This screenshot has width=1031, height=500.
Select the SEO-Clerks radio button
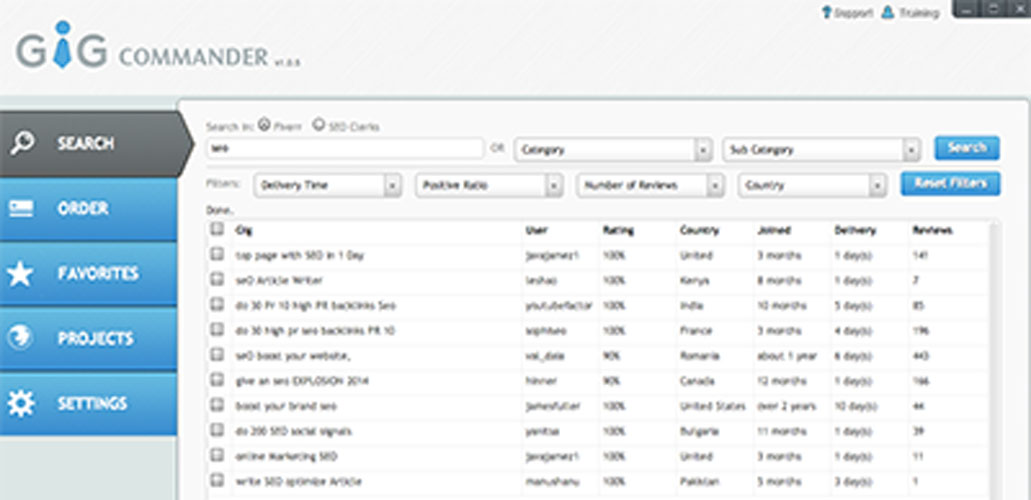tap(318, 124)
